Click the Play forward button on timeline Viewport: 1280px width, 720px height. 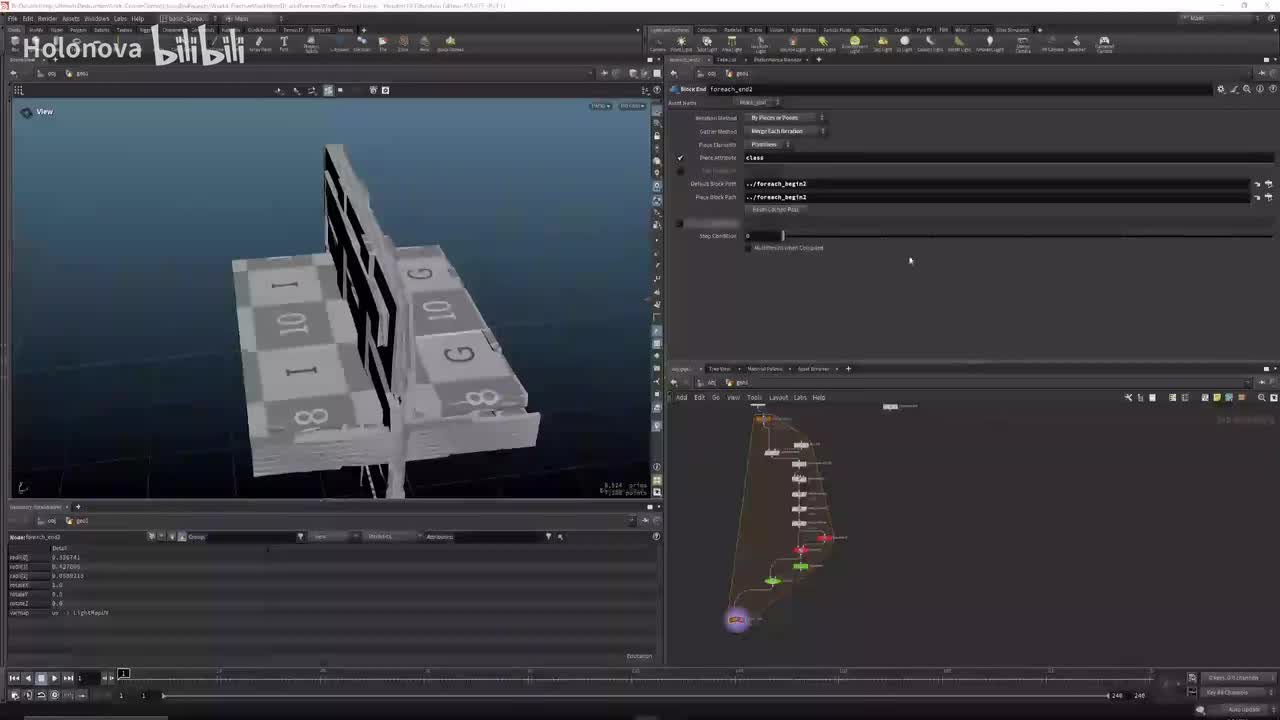tap(54, 678)
